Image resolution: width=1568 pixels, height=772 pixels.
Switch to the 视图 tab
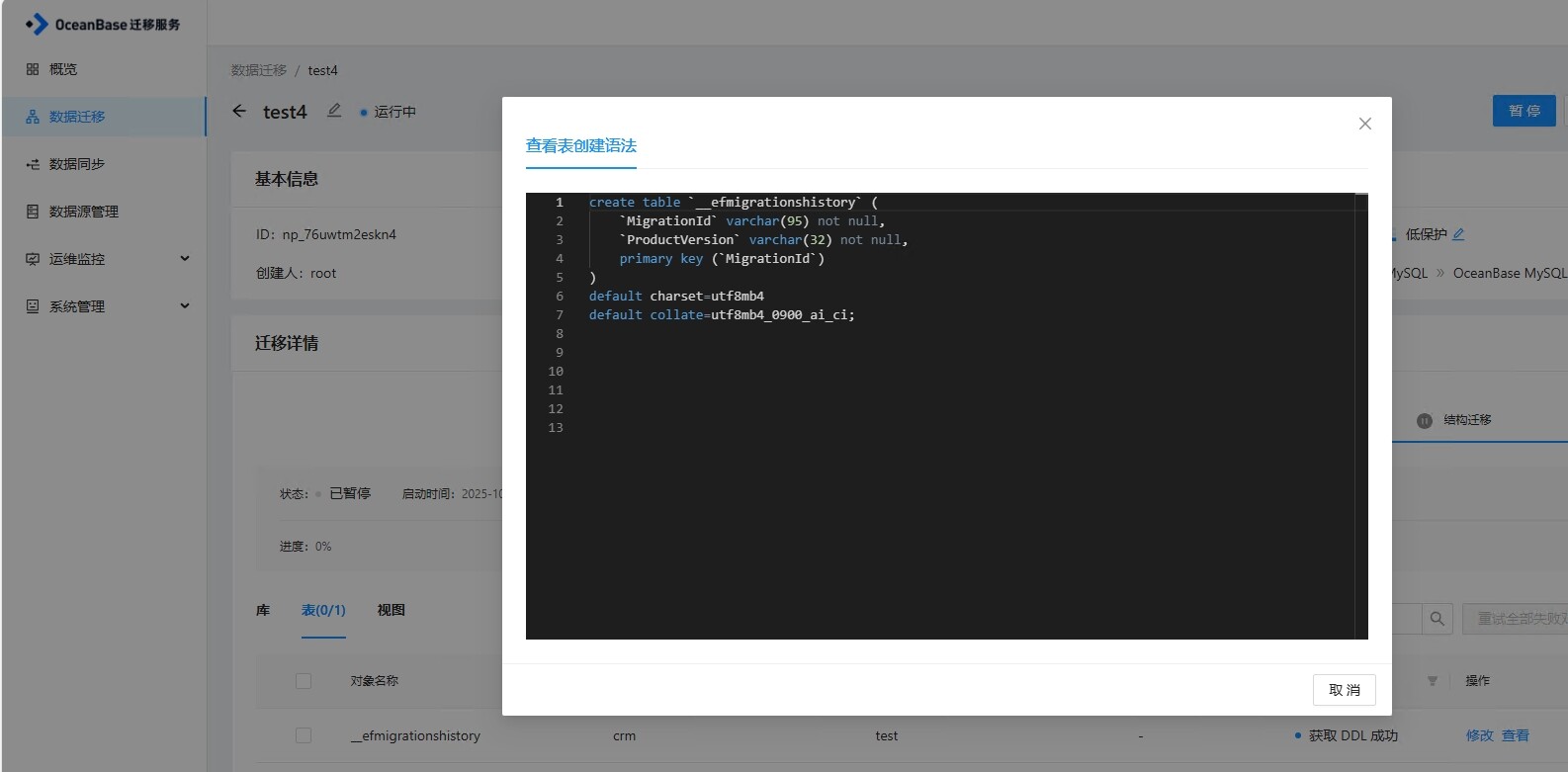pos(391,610)
